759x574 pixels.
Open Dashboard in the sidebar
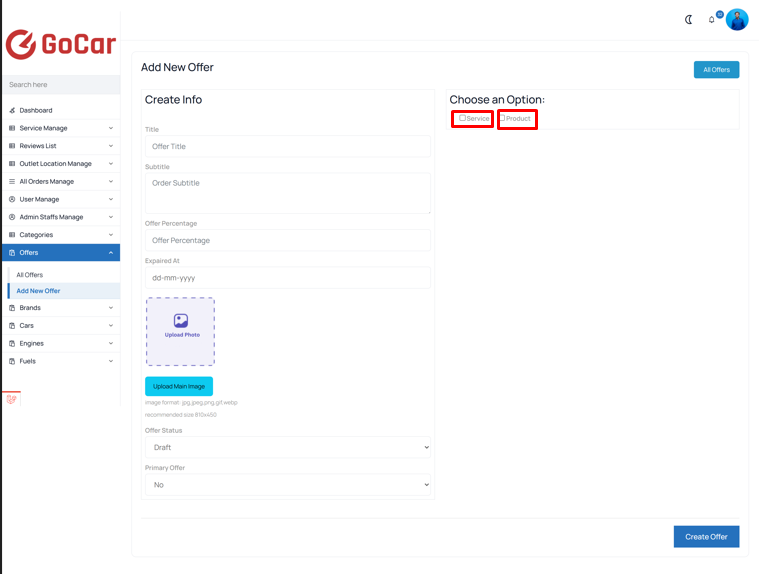[x=61, y=110]
